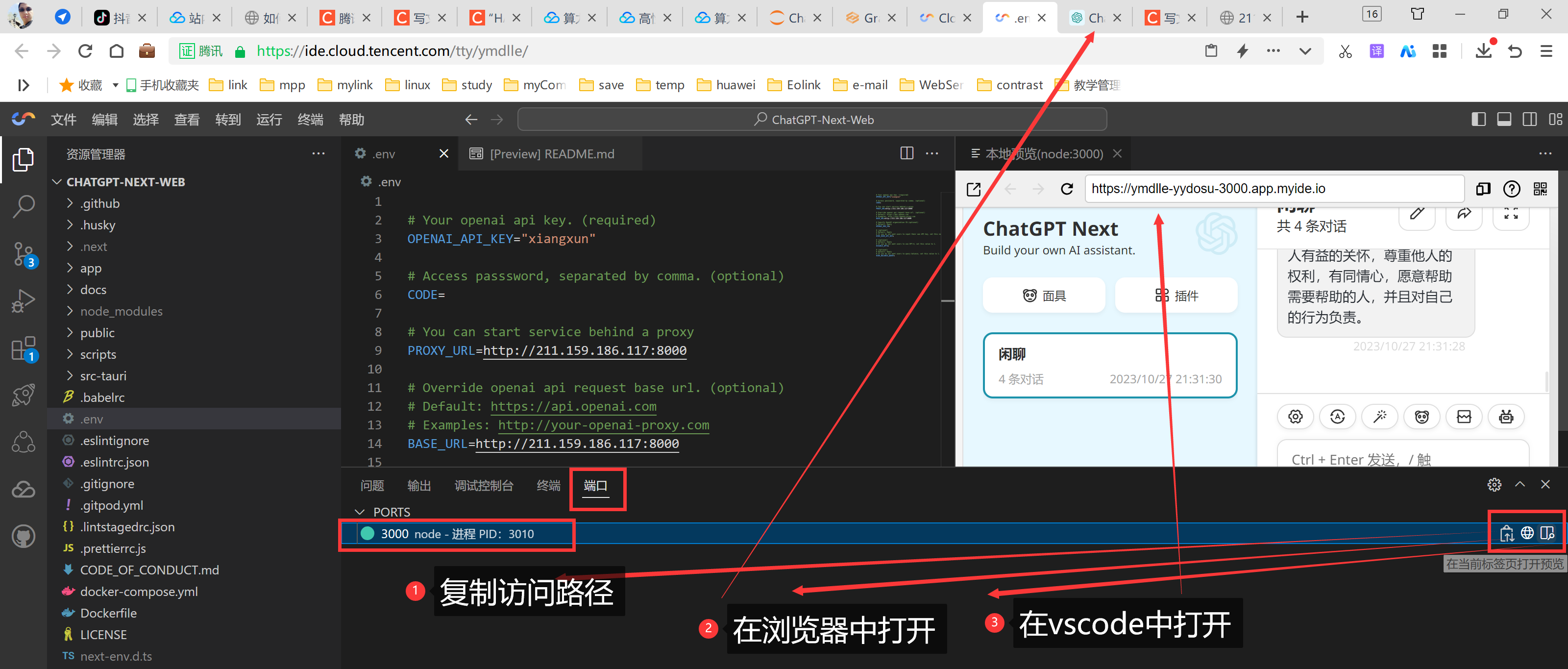The image size is (1568, 669).
Task: Open the 闲聊 conversation card
Action: click(1110, 365)
